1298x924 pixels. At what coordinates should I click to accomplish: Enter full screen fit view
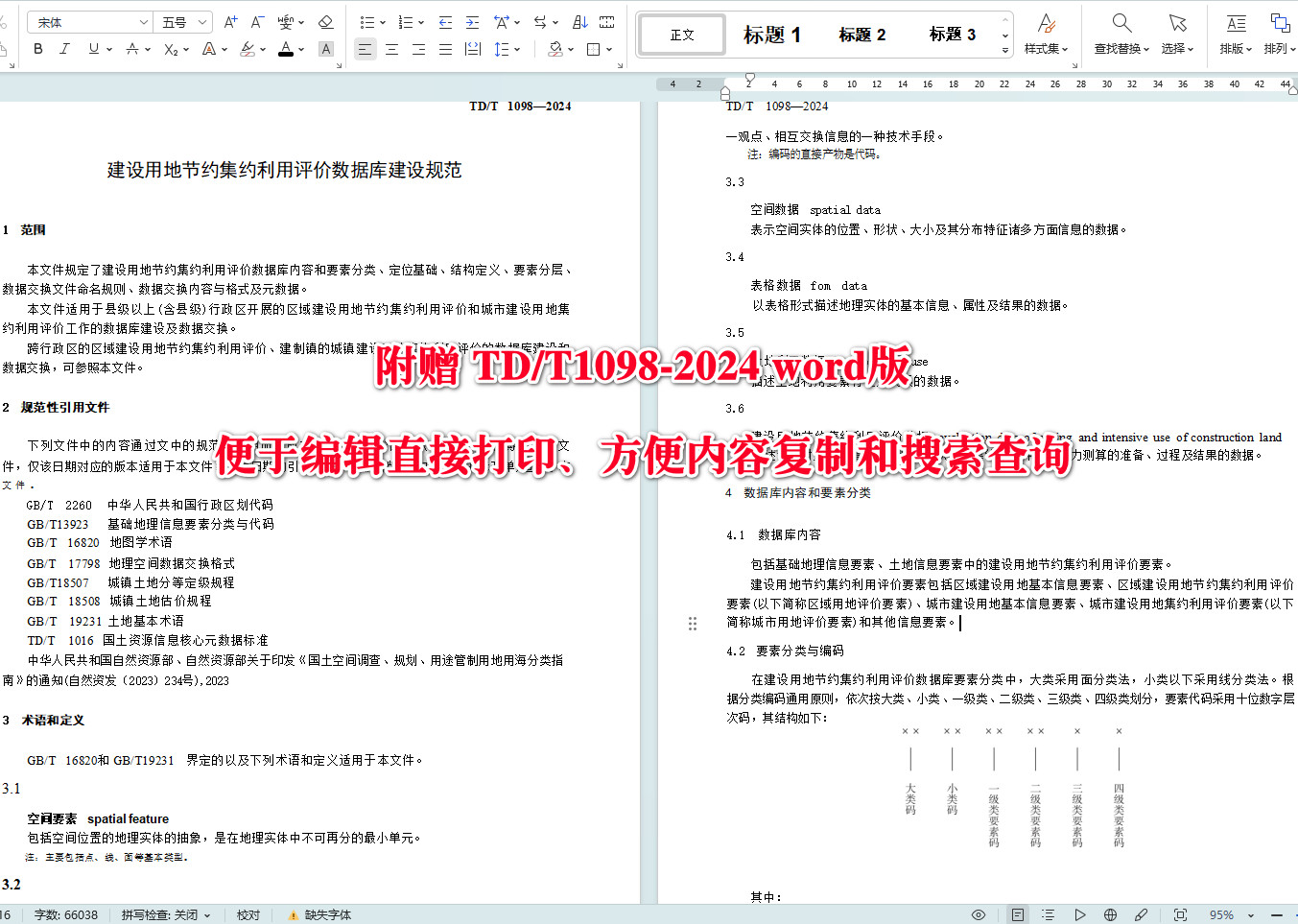pos(1180,914)
